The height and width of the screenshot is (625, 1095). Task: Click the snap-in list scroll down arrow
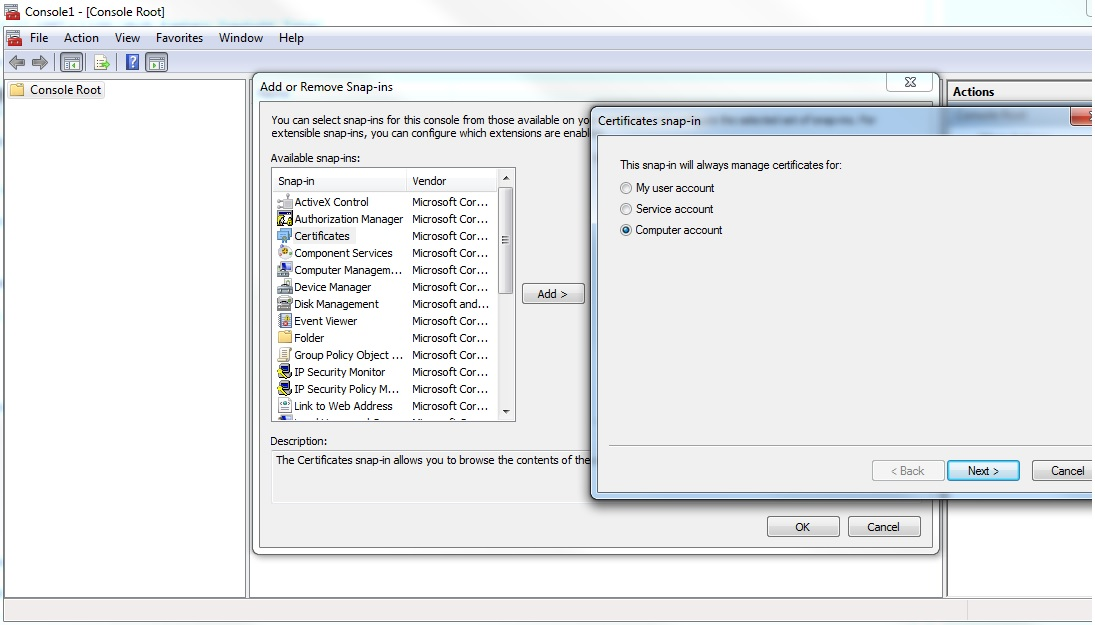click(506, 412)
